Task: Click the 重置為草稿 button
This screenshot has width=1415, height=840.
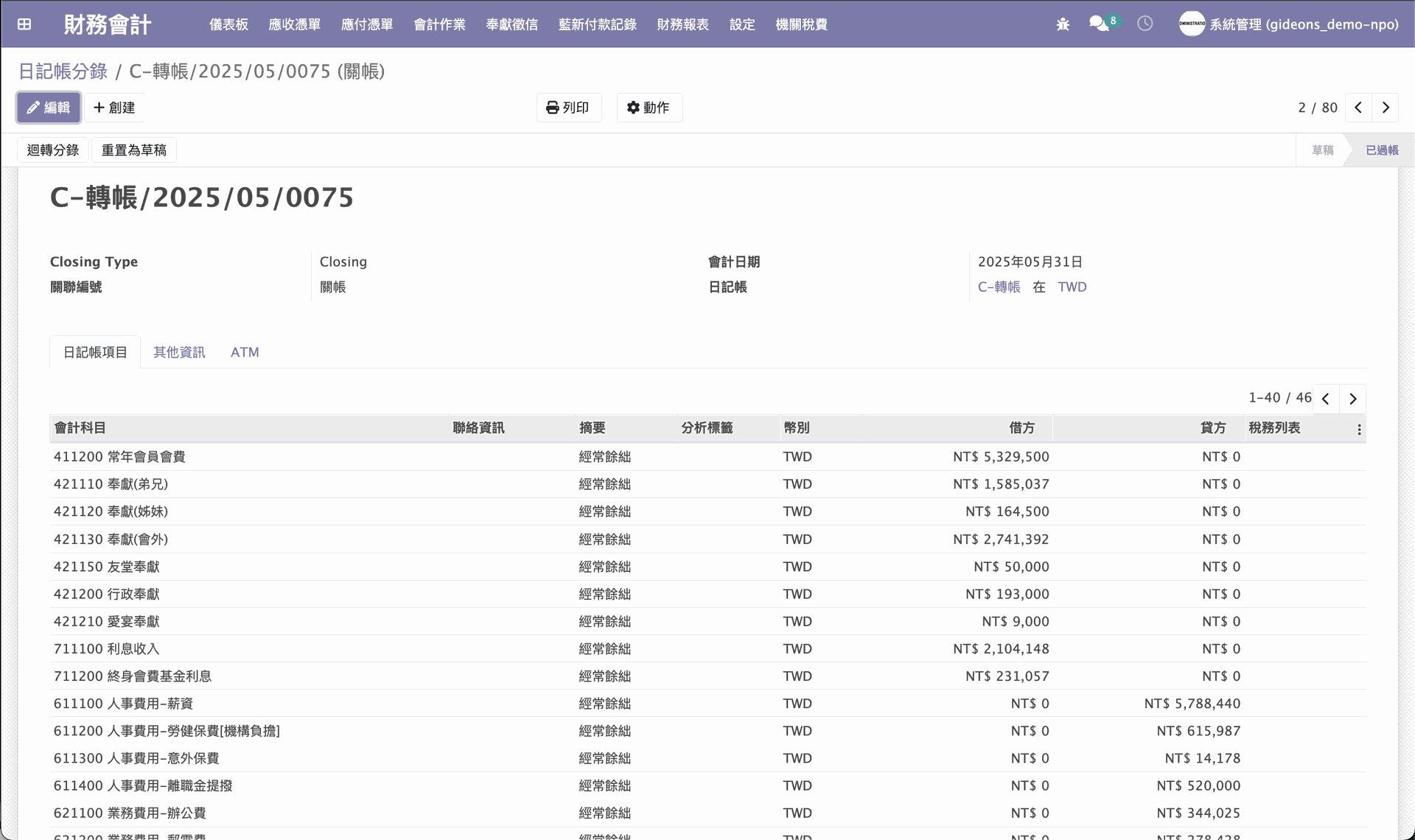Action: [133, 150]
